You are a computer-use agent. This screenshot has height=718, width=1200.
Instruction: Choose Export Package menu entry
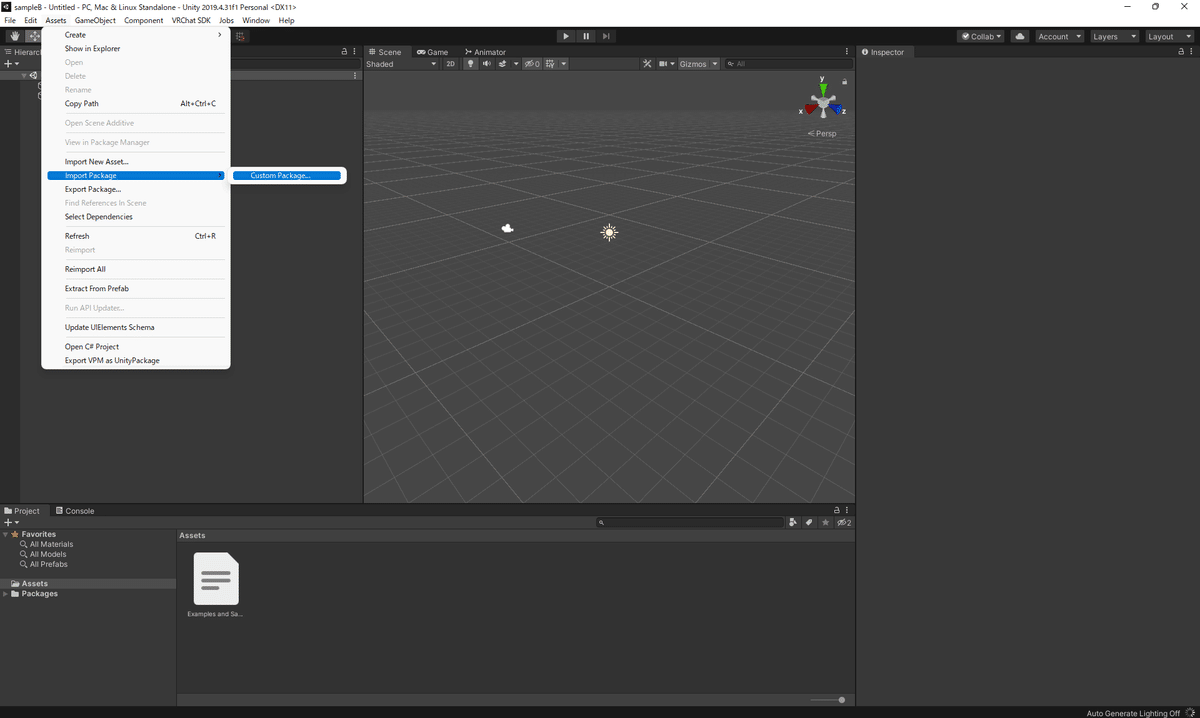pos(136,189)
